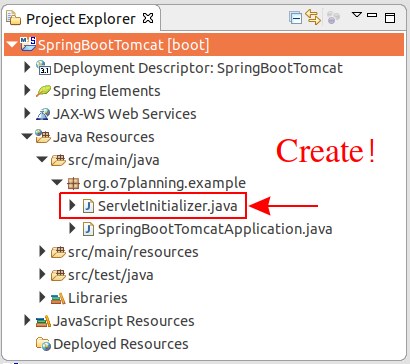Open the View Menu dropdown triangle
410x364 pixels.
click(x=357, y=15)
